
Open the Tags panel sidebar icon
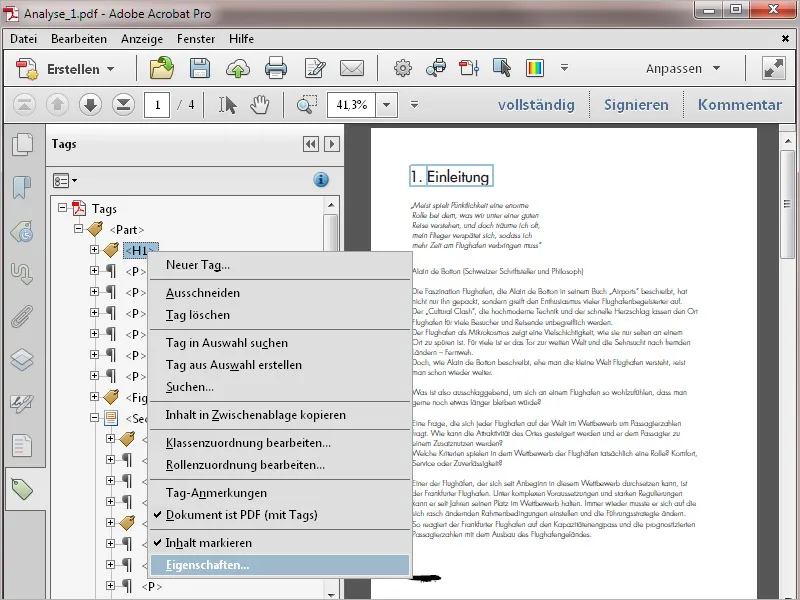pyautogui.click(x=22, y=489)
